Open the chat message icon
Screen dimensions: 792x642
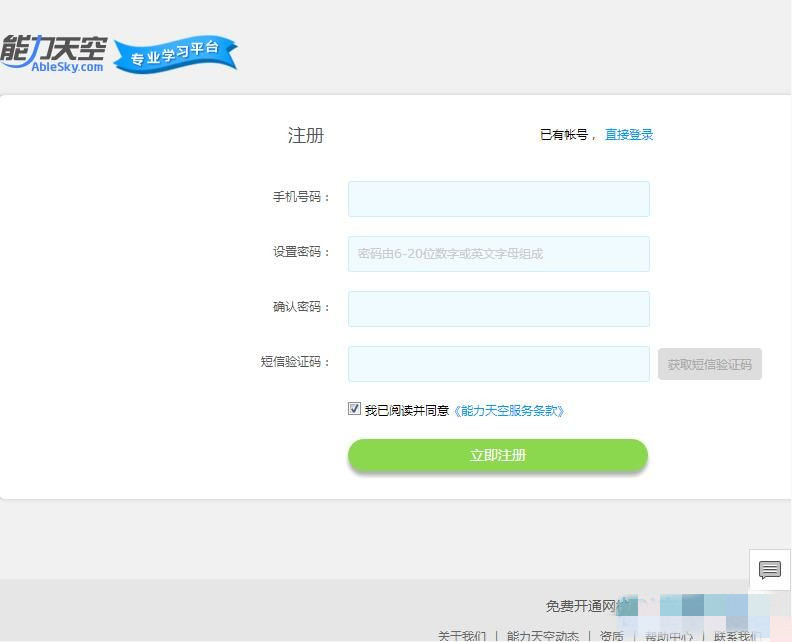770,570
